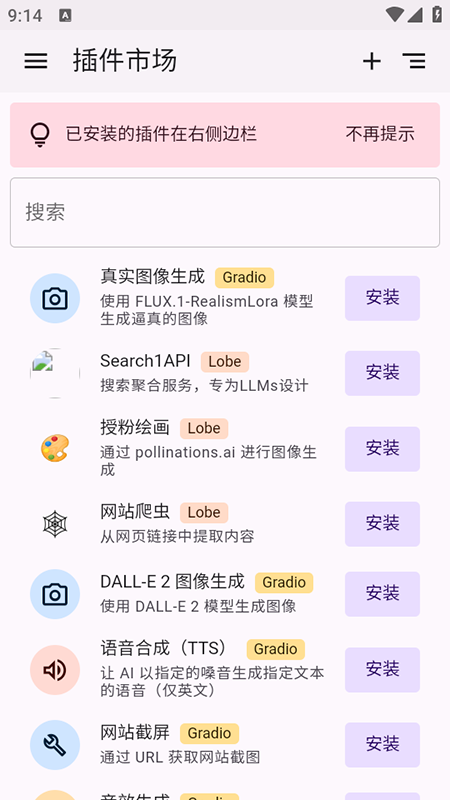Screen dimensions: 450x800
Task: Tap the wrench icon for 网站截屏
Action: [x=55, y=745]
